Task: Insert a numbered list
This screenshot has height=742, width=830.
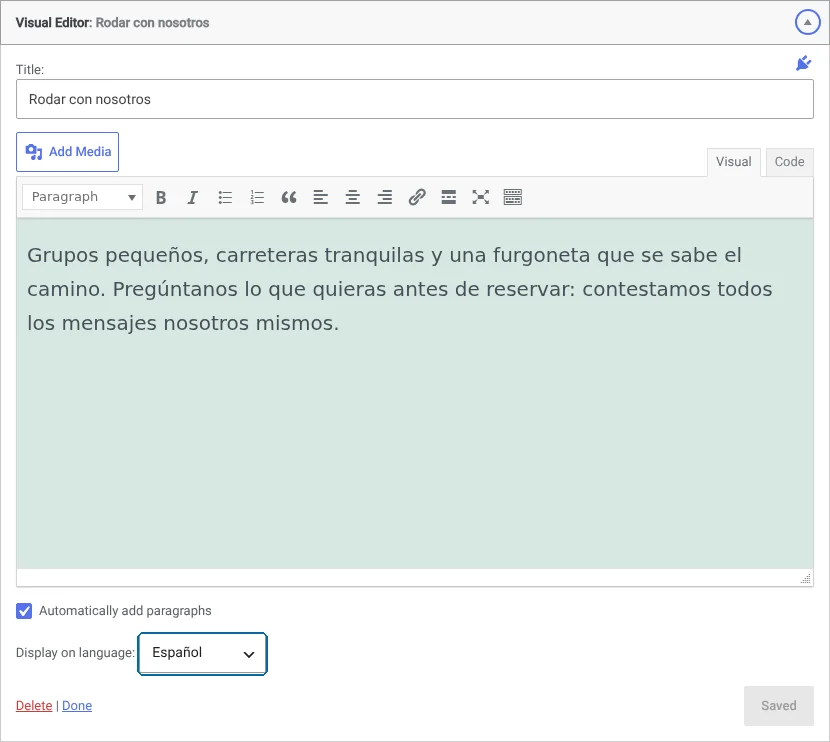Action: (257, 197)
